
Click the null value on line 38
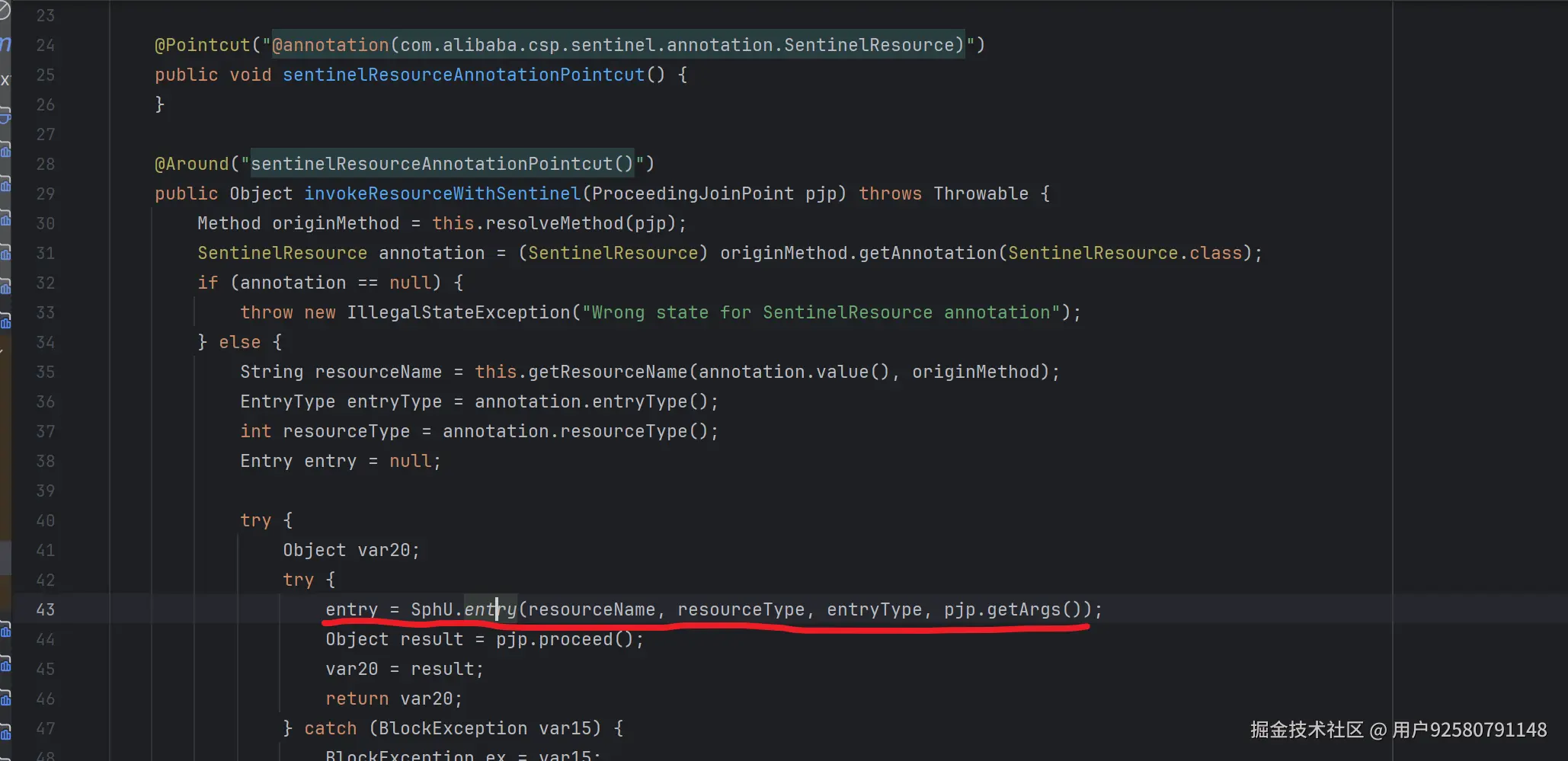coord(411,461)
